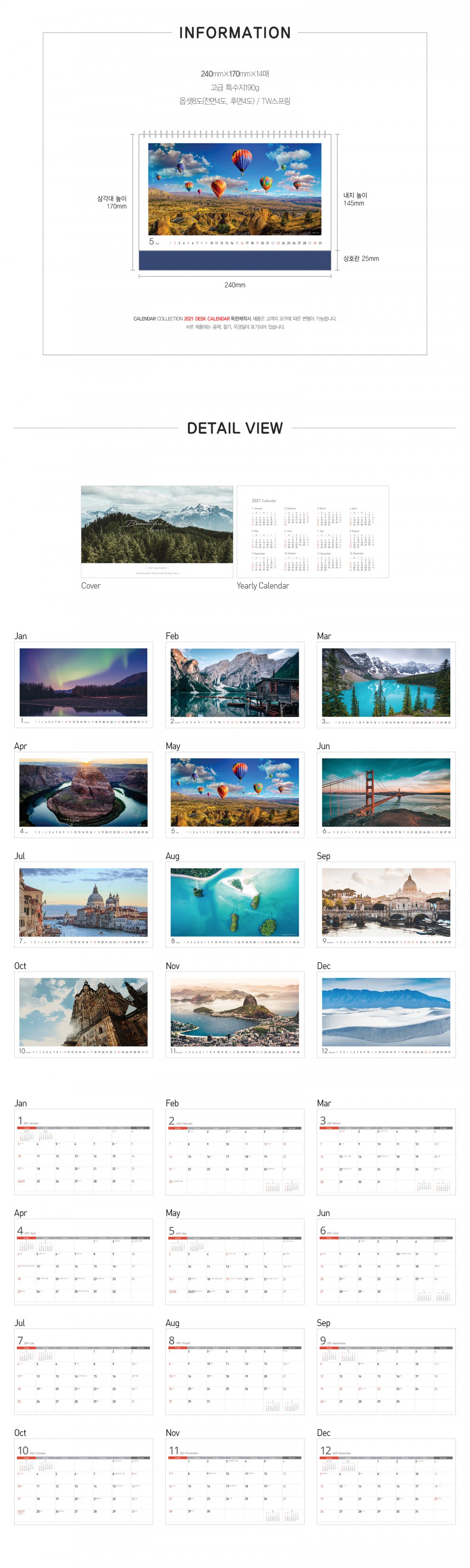Open the Aug aerial islands photo
470x1568 pixels.
[x=235, y=905]
